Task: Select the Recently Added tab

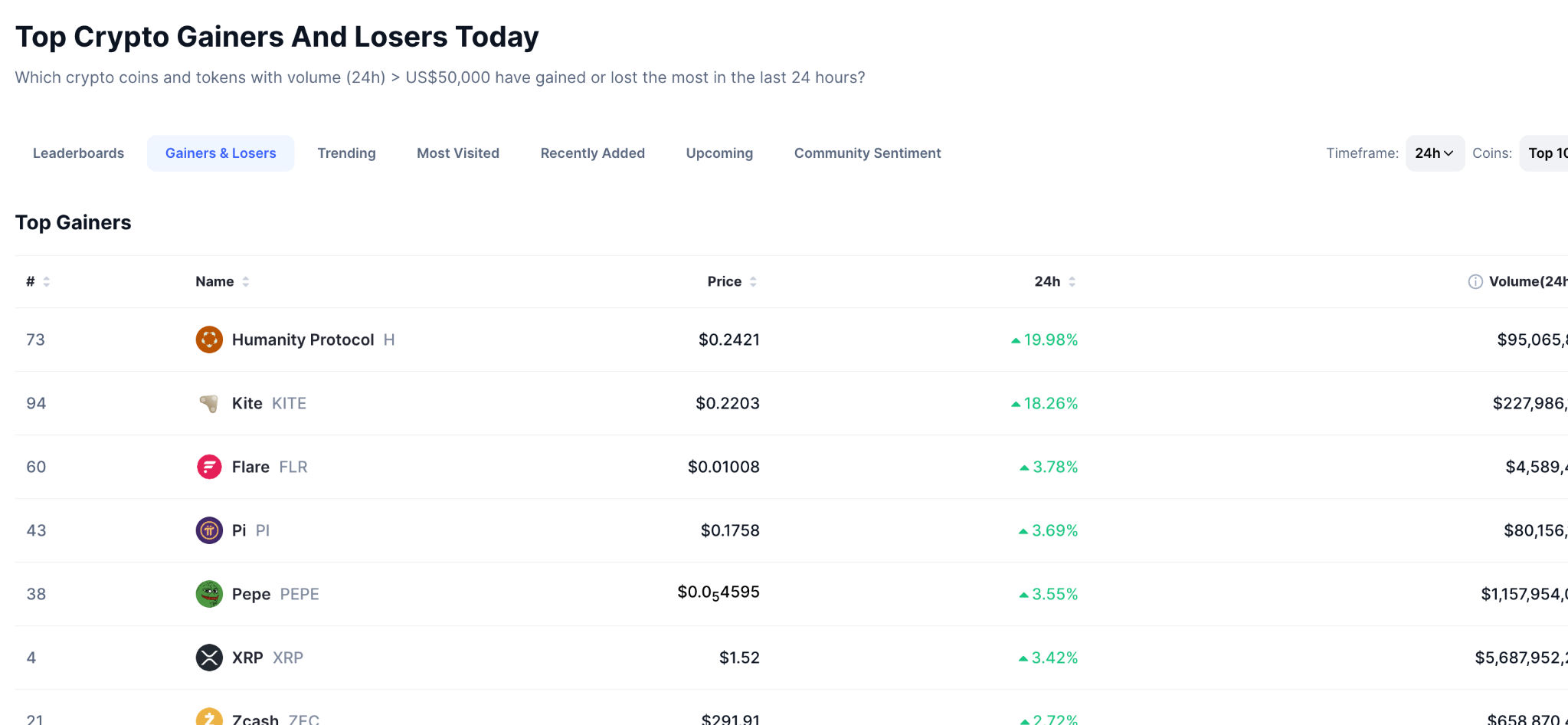Action: [x=592, y=153]
